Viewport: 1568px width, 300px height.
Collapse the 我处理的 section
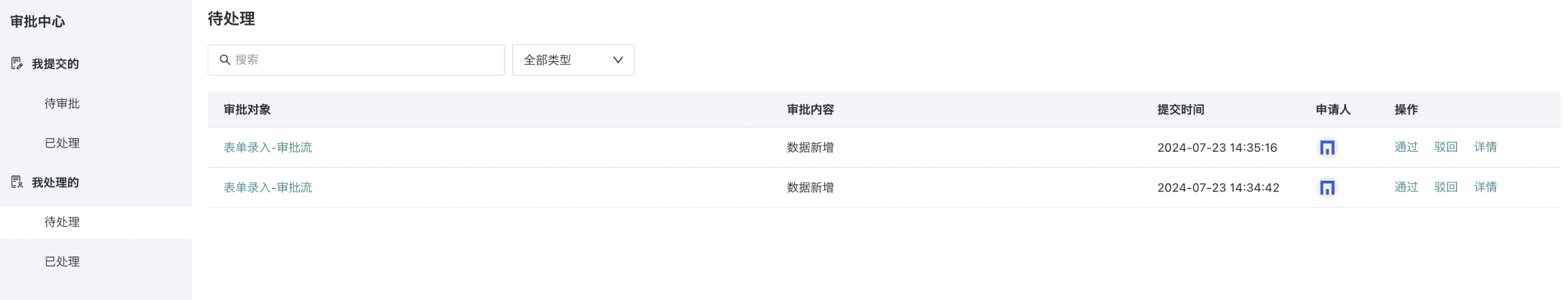tap(56, 182)
